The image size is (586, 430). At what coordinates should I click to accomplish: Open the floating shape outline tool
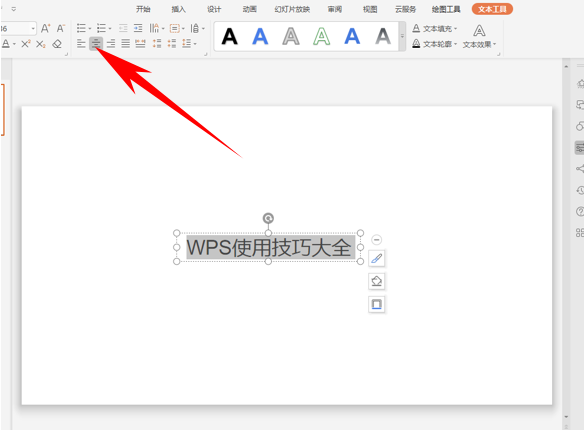pyautogui.click(x=377, y=304)
